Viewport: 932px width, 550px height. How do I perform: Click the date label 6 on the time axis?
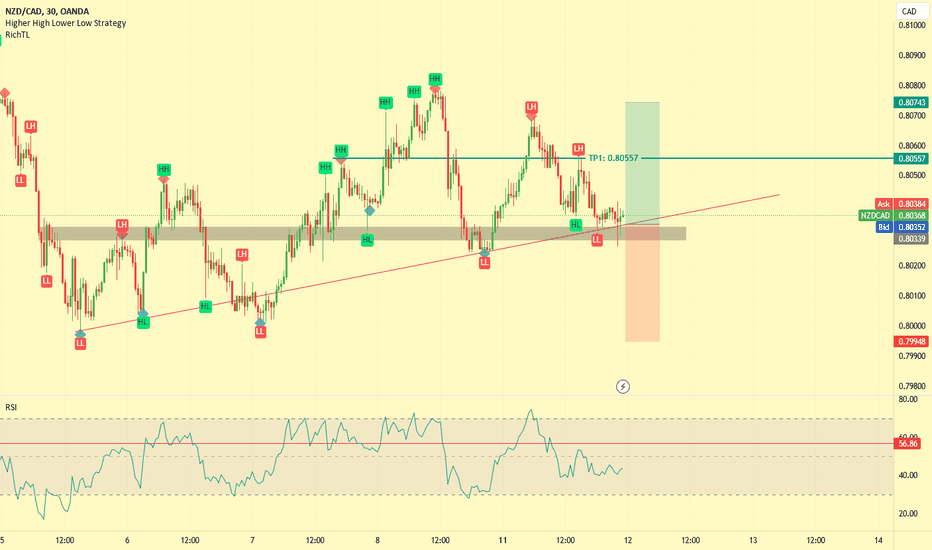click(x=127, y=540)
